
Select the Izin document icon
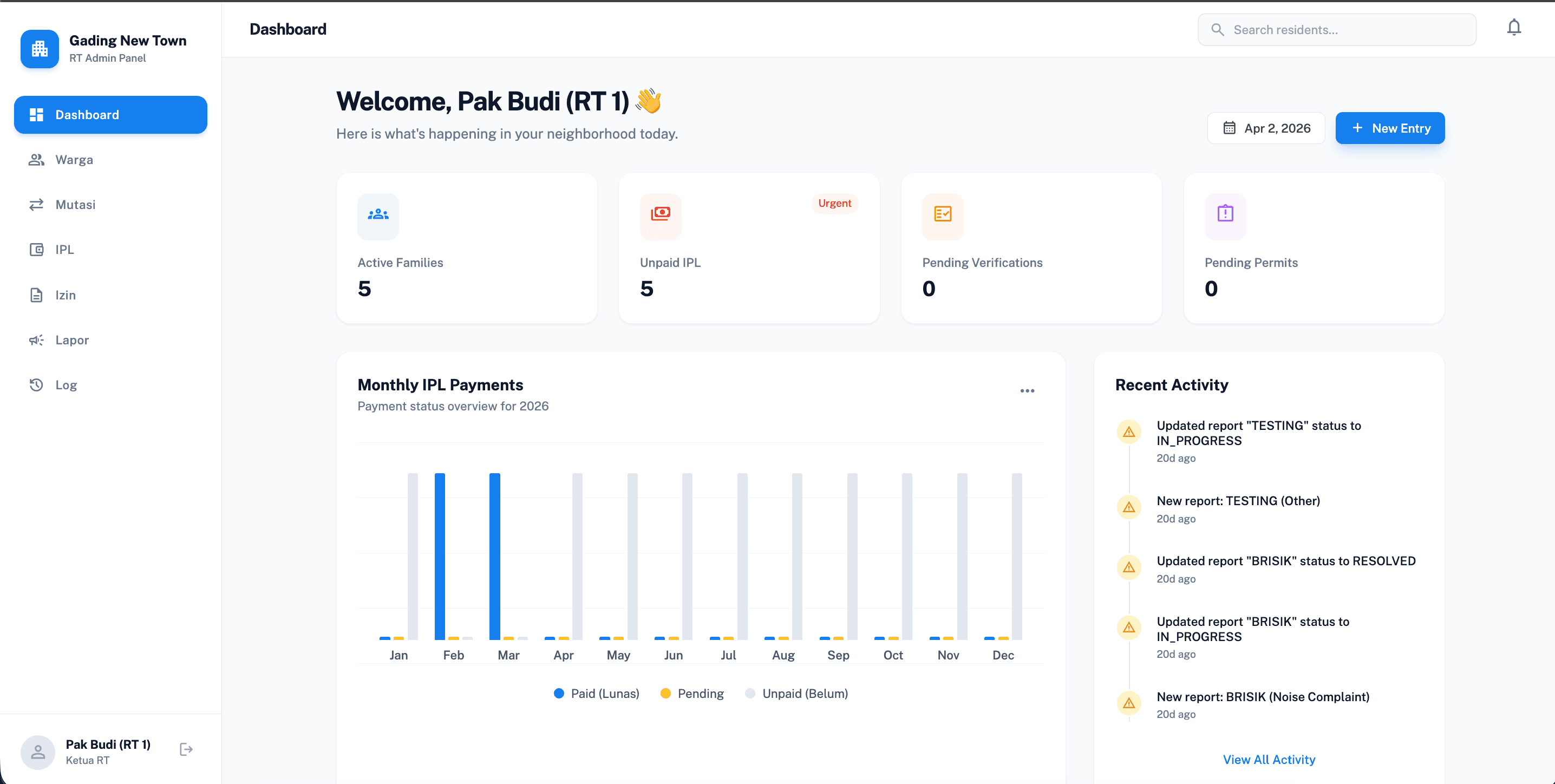(36, 295)
